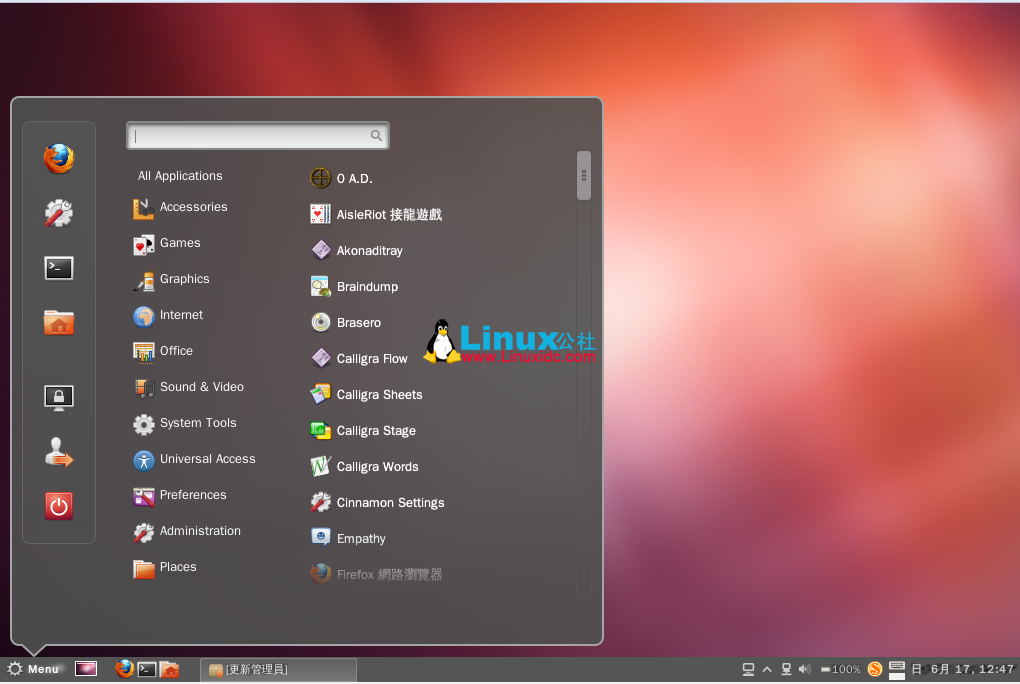Screen dimensions: 1020x684
Task: Open the clock showing 6月 17, 12:47
Action: click(x=963, y=669)
